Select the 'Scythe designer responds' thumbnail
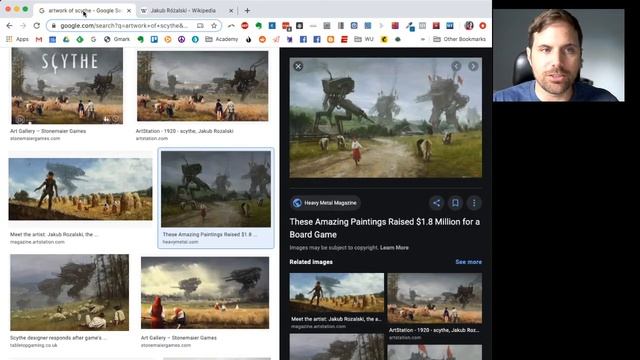 click(69, 293)
